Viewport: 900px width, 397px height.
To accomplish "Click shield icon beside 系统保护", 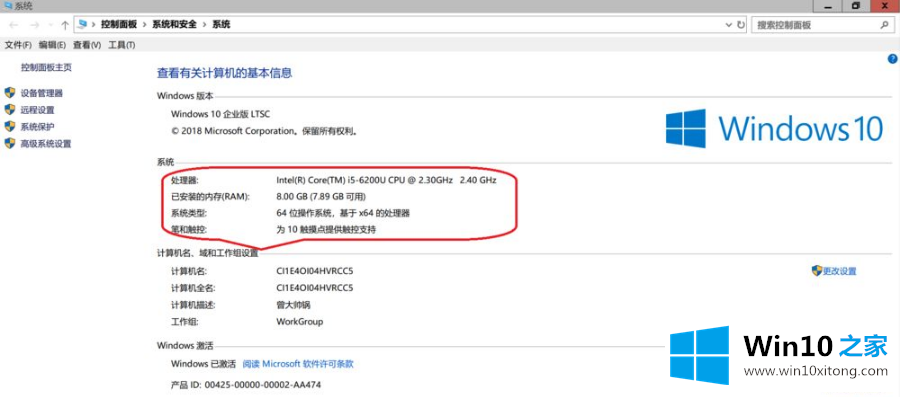I will (10, 126).
